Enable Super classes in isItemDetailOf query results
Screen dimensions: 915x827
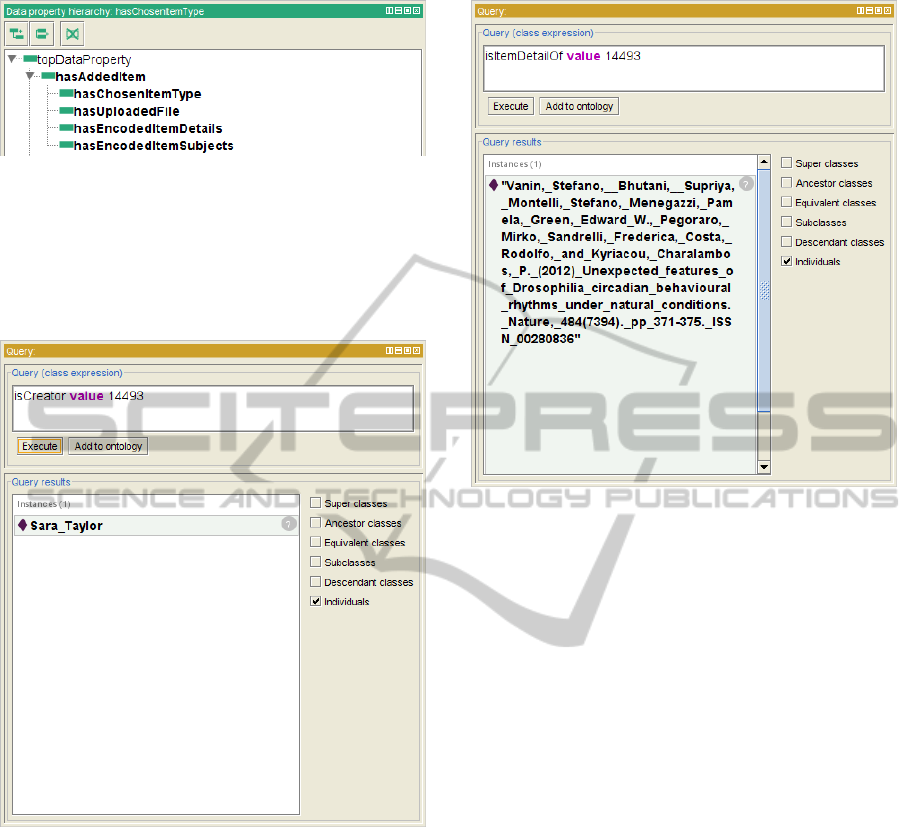click(x=786, y=163)
